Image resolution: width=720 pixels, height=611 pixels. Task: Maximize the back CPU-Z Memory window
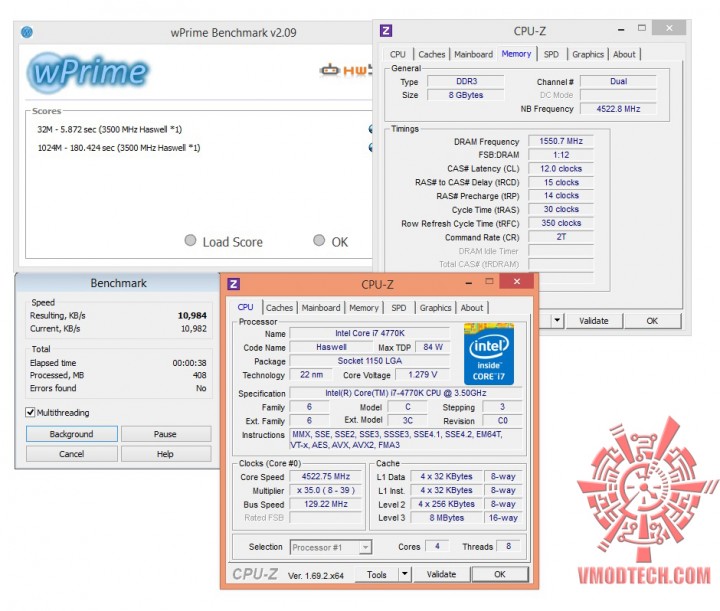click(x=642, y=28)
